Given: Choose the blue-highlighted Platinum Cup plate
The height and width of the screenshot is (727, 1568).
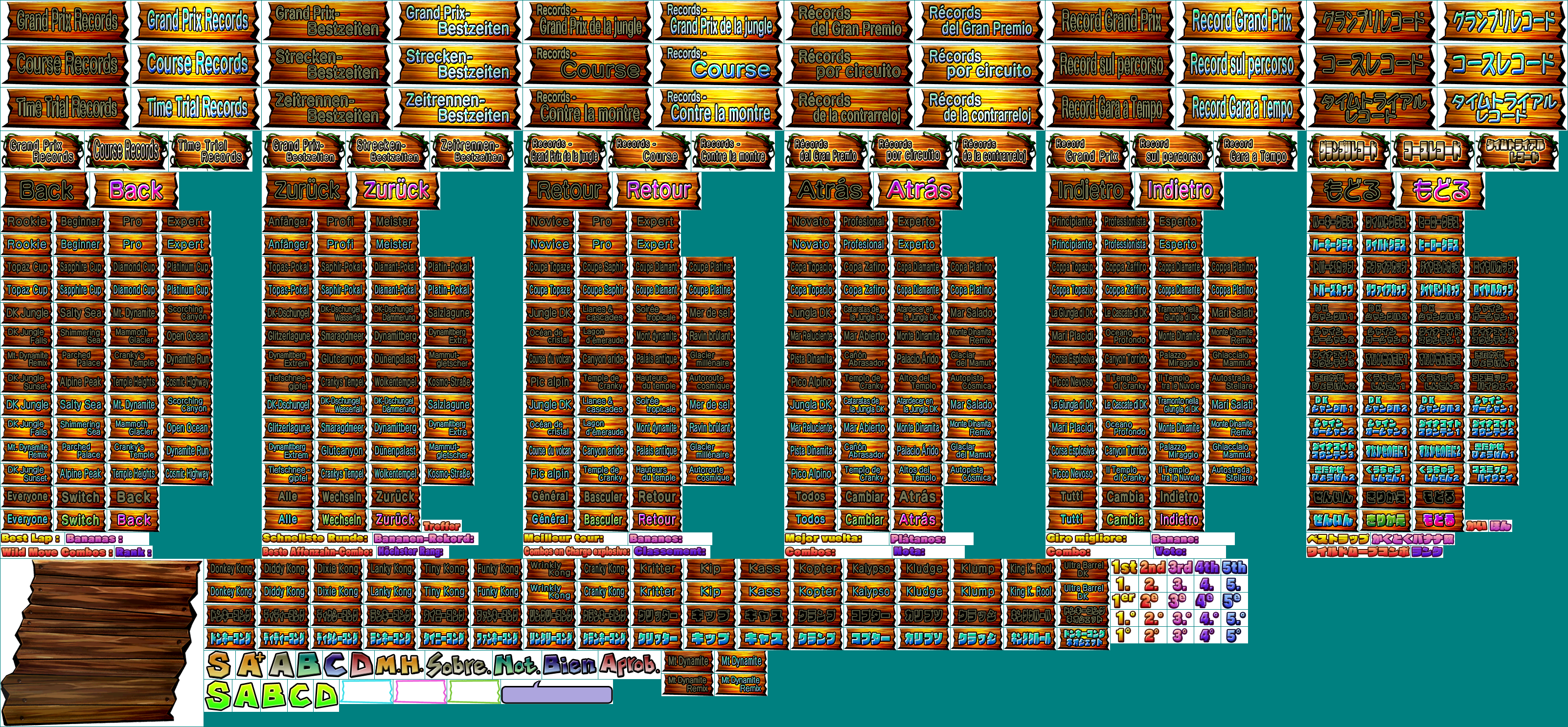Looking at the screenshot, I should click(187, 290).
